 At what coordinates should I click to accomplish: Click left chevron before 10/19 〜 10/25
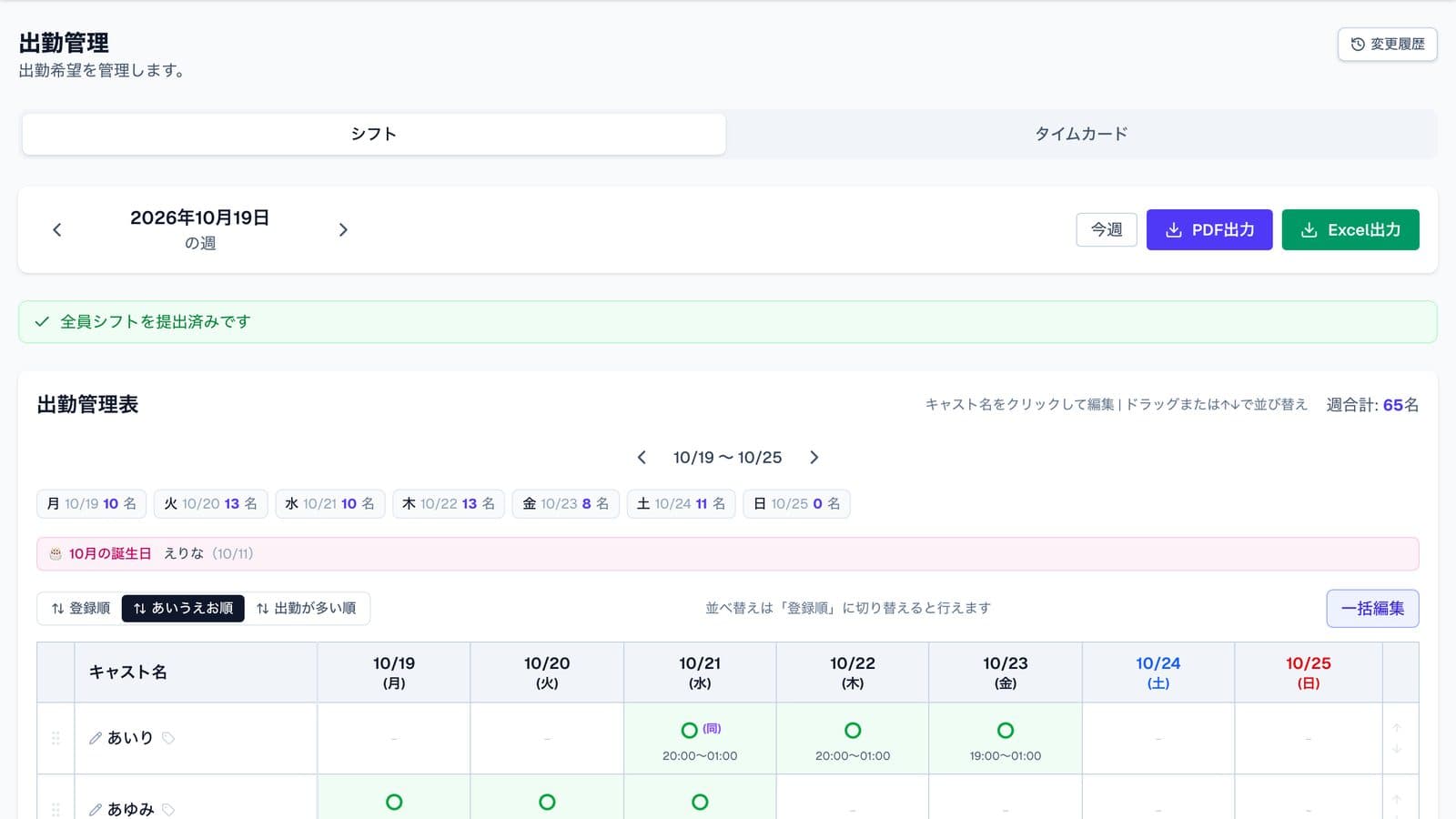pos(642,457)
